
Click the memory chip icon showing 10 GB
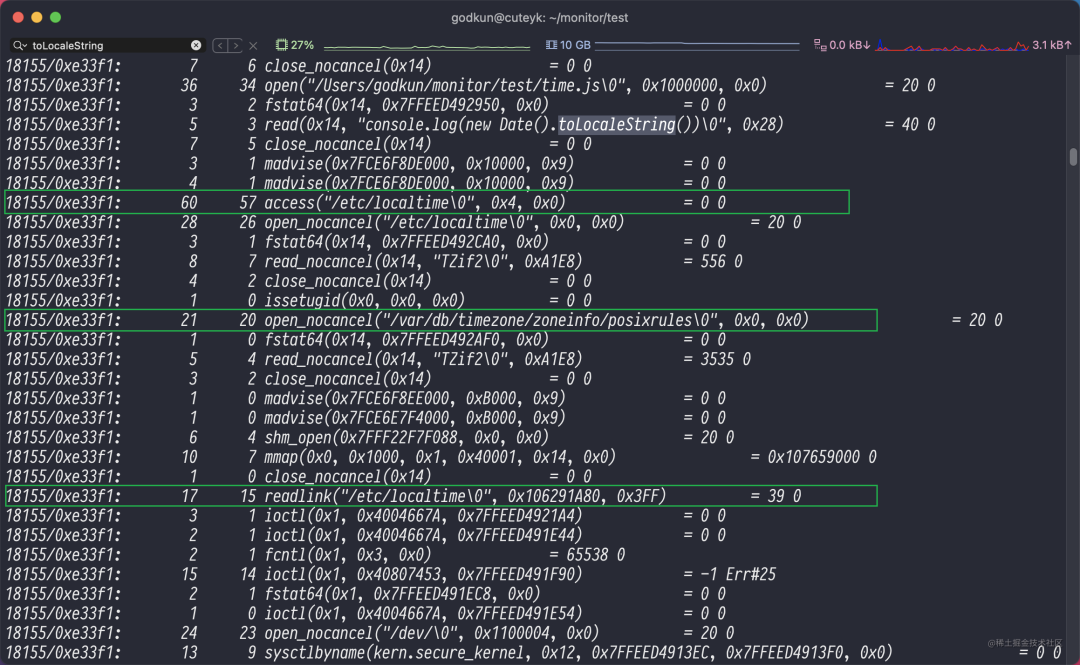(552, 45)
